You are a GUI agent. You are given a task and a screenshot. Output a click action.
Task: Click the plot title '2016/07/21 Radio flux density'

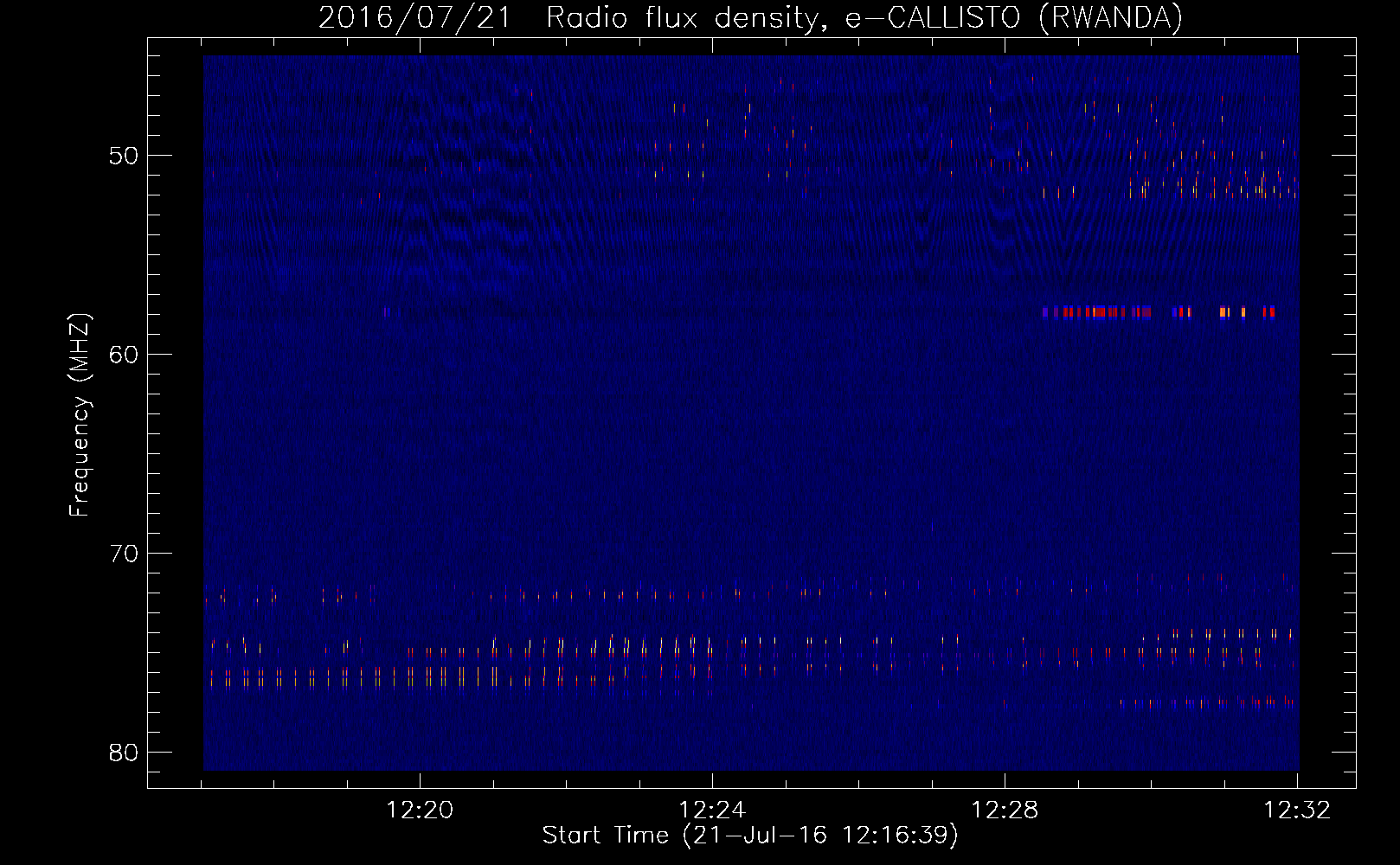[750, 17]
